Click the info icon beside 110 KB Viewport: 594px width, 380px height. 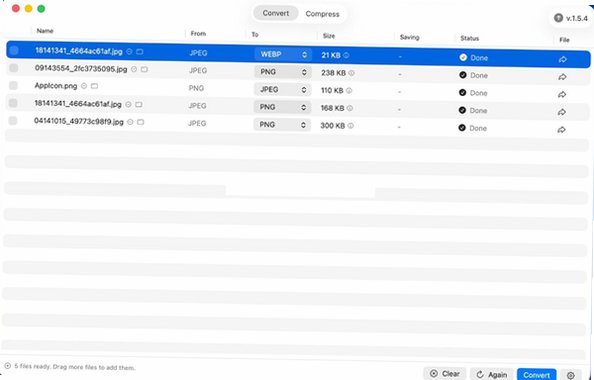click(349, 91)
